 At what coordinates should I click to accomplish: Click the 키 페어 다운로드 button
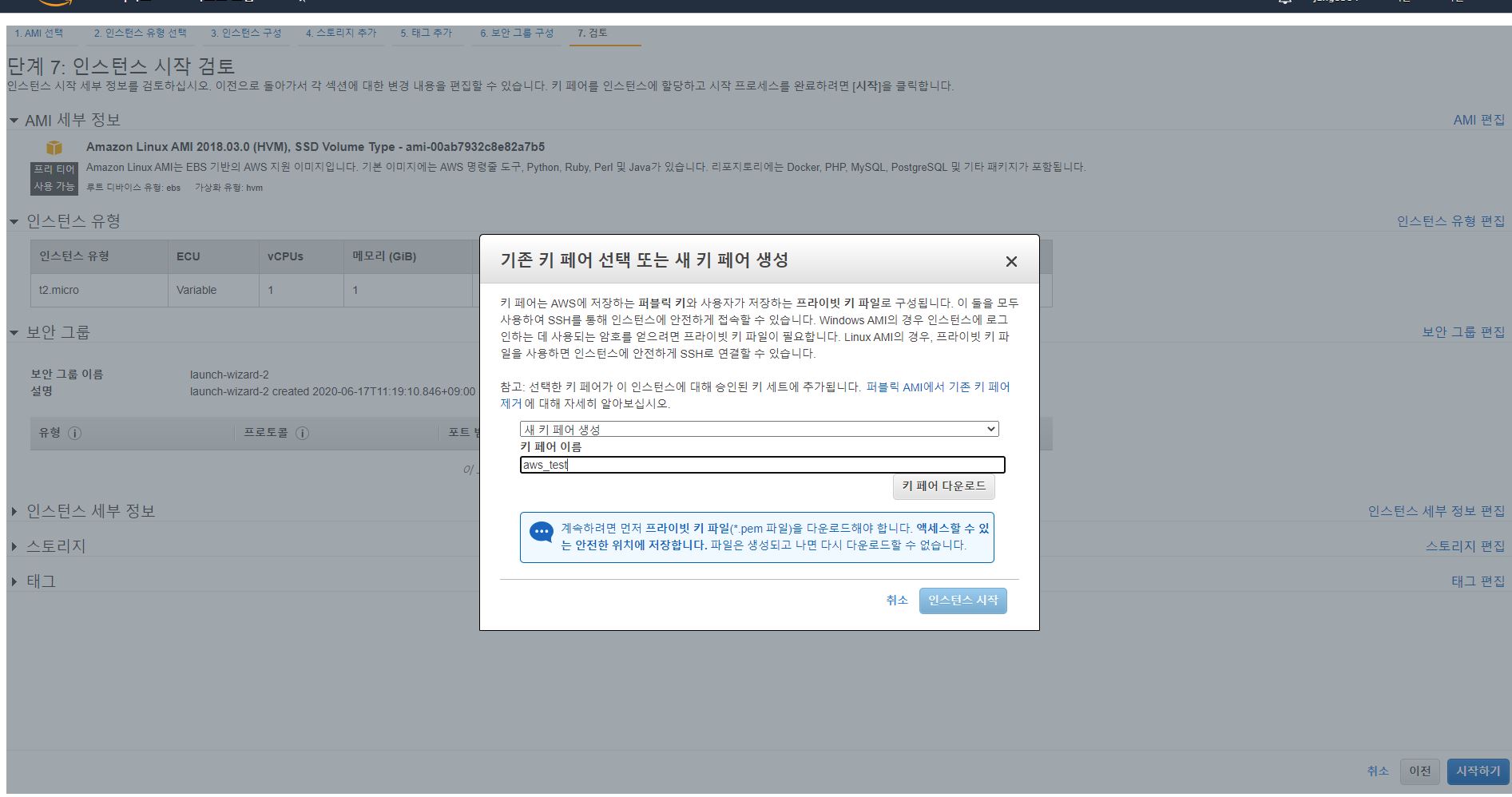pyautogui.click(x=943, y=486)
